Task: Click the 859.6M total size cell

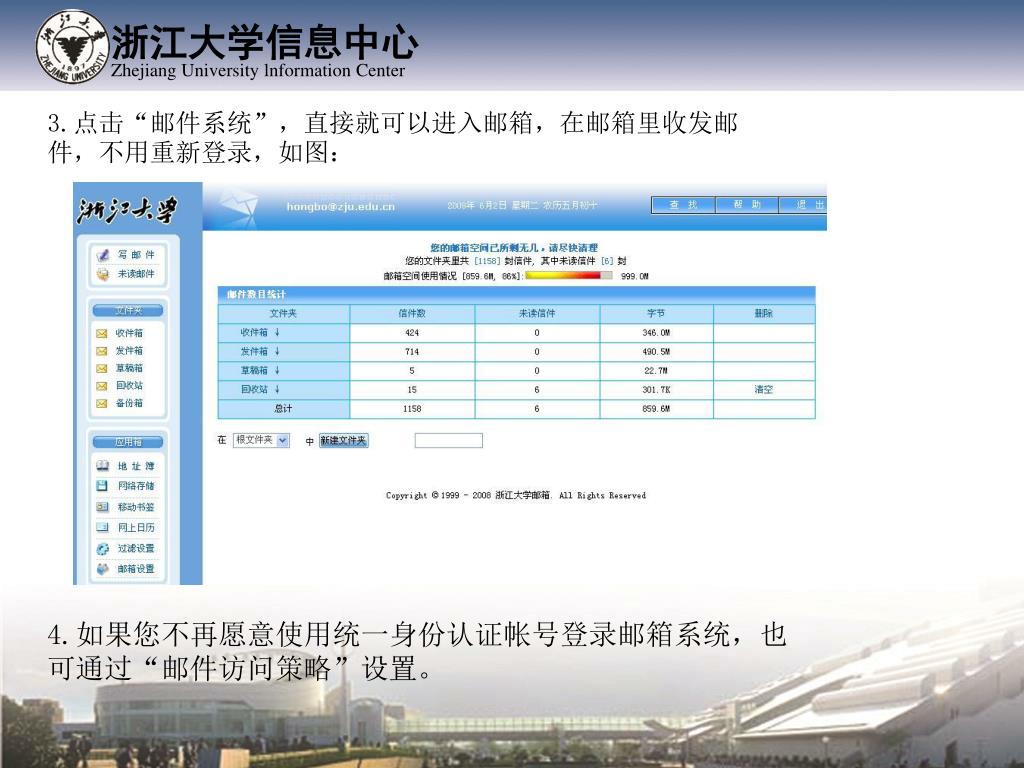Action: 656,408
